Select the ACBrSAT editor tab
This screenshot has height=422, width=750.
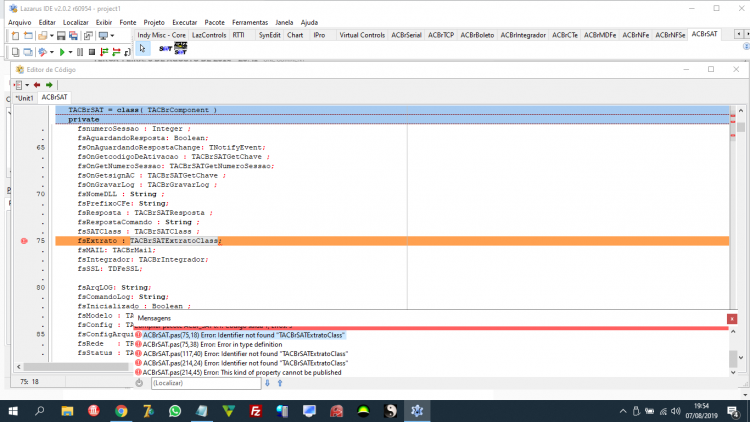click(x=55, y=97)
